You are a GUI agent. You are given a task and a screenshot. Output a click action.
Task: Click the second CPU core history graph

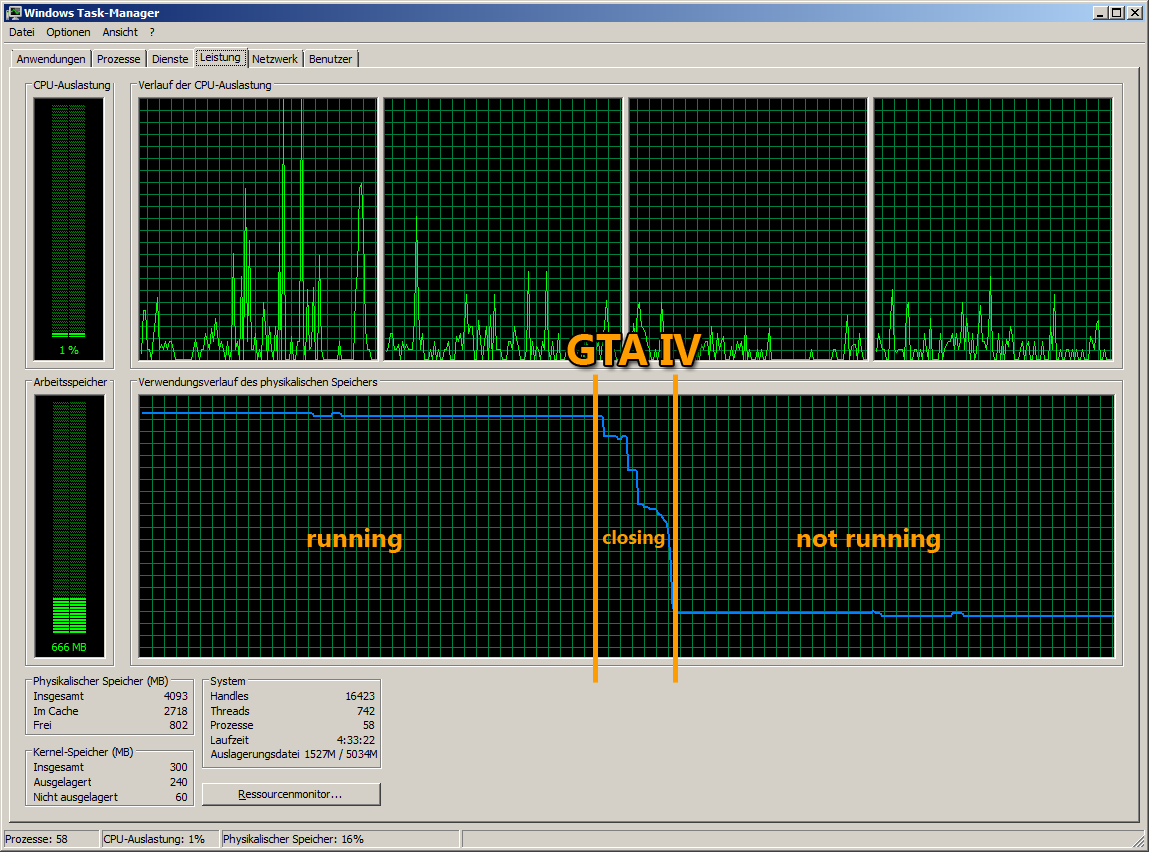503,229
